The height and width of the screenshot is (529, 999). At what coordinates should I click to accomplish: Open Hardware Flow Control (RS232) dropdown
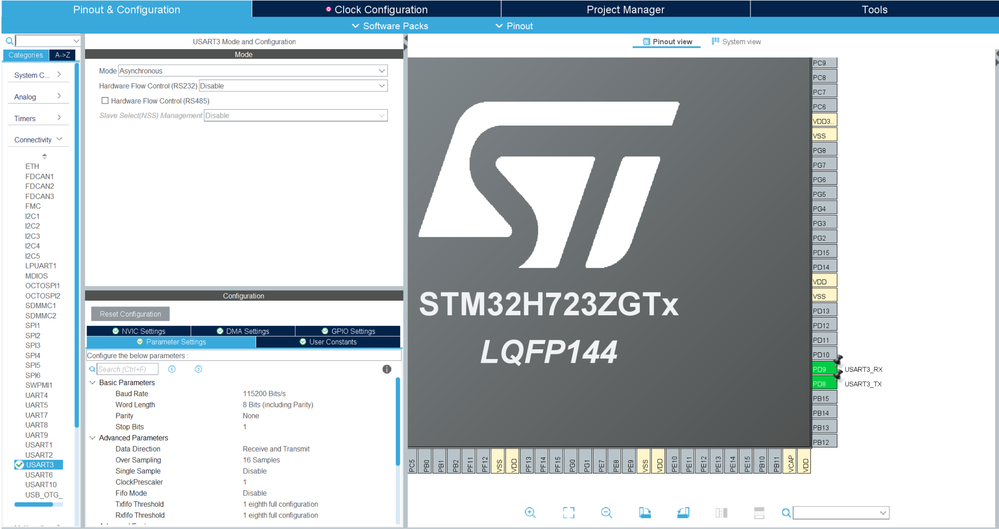coord(293,85)
